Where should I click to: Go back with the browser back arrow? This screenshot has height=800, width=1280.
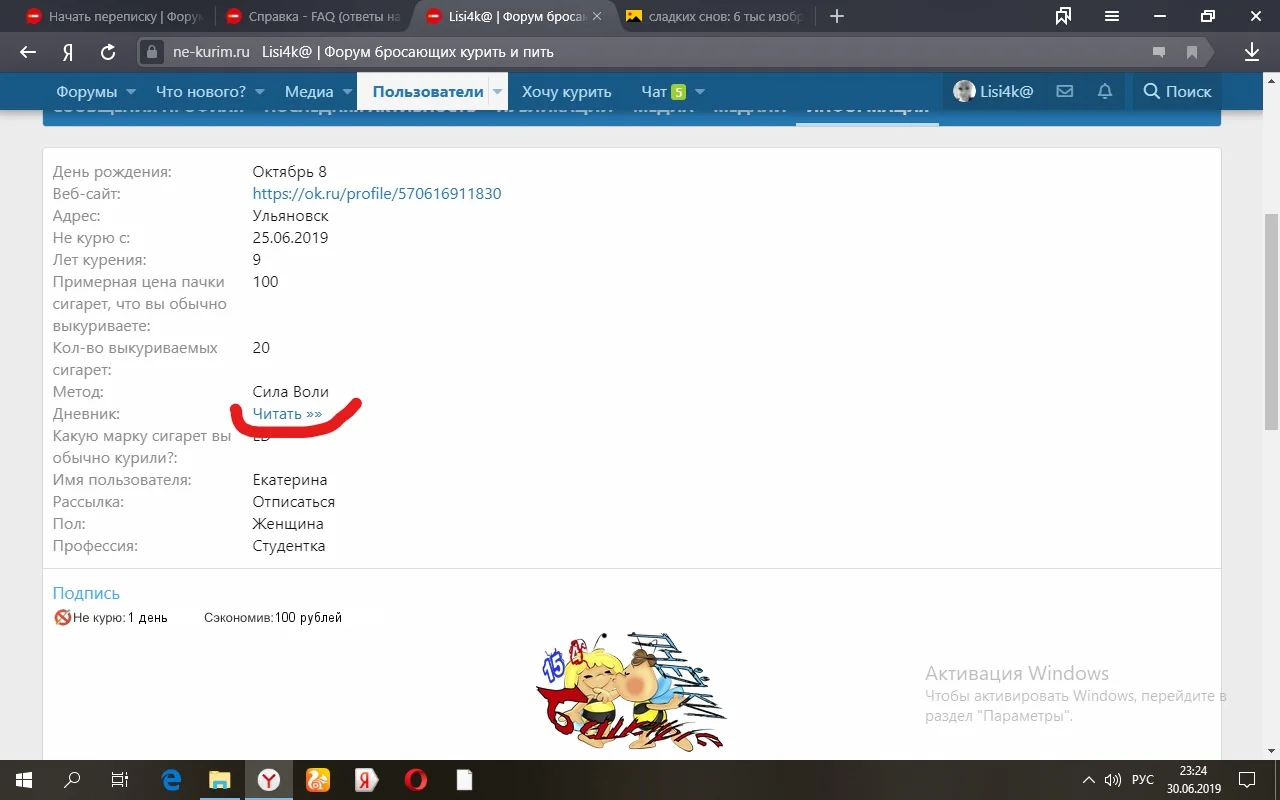28,52
